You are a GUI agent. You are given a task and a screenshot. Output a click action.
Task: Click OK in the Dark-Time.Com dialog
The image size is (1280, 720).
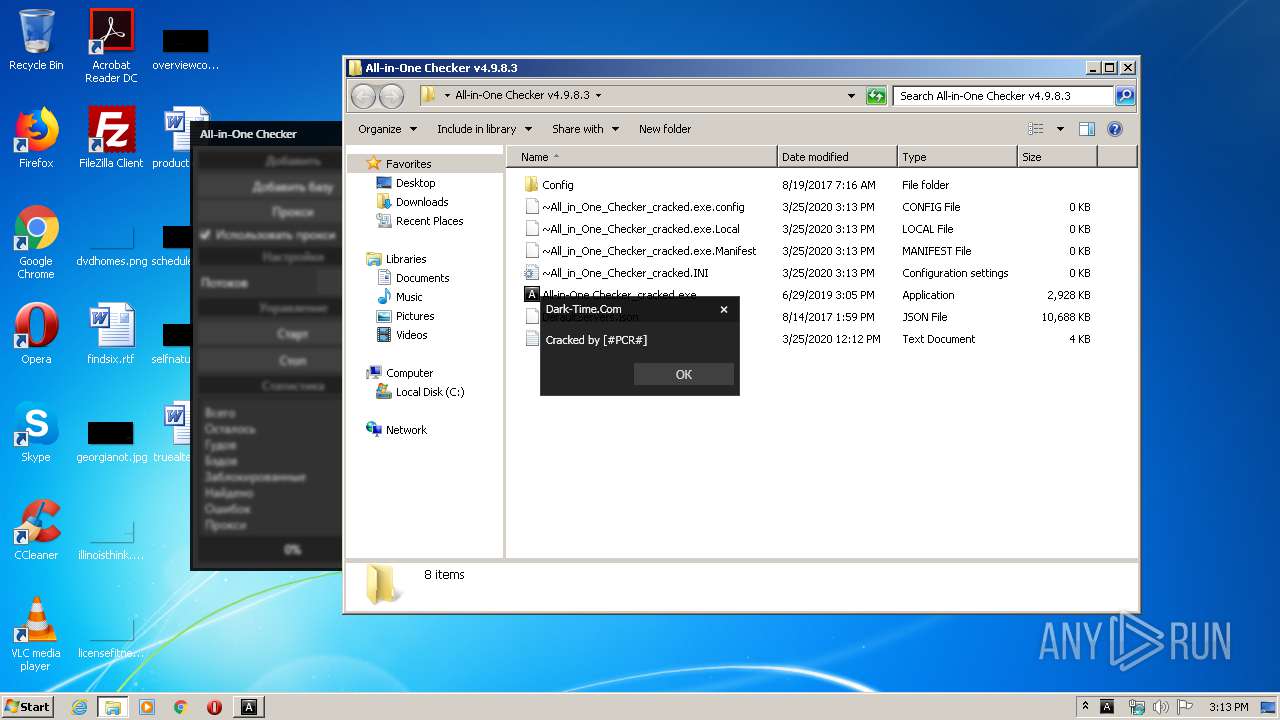(684, 374)
